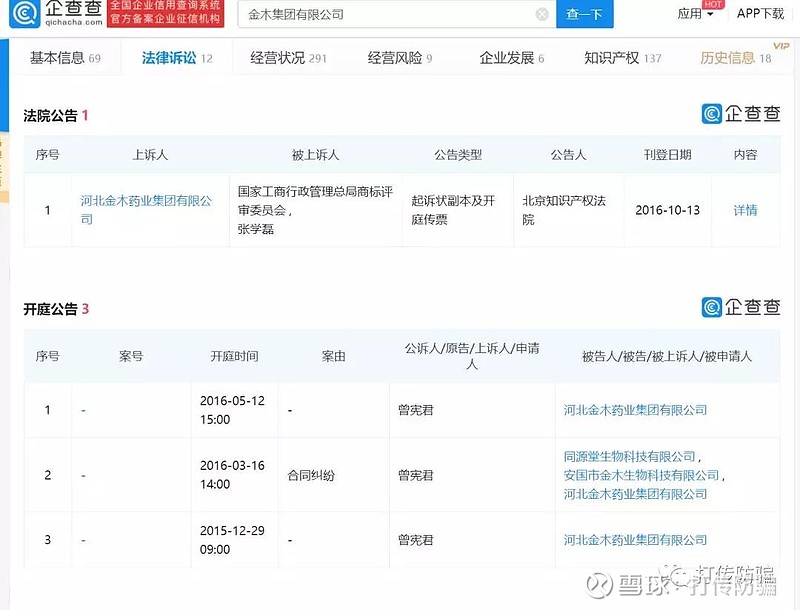Click the 被上诉人 column header
This screenshot has height=610, width=800.
[315, 155]
